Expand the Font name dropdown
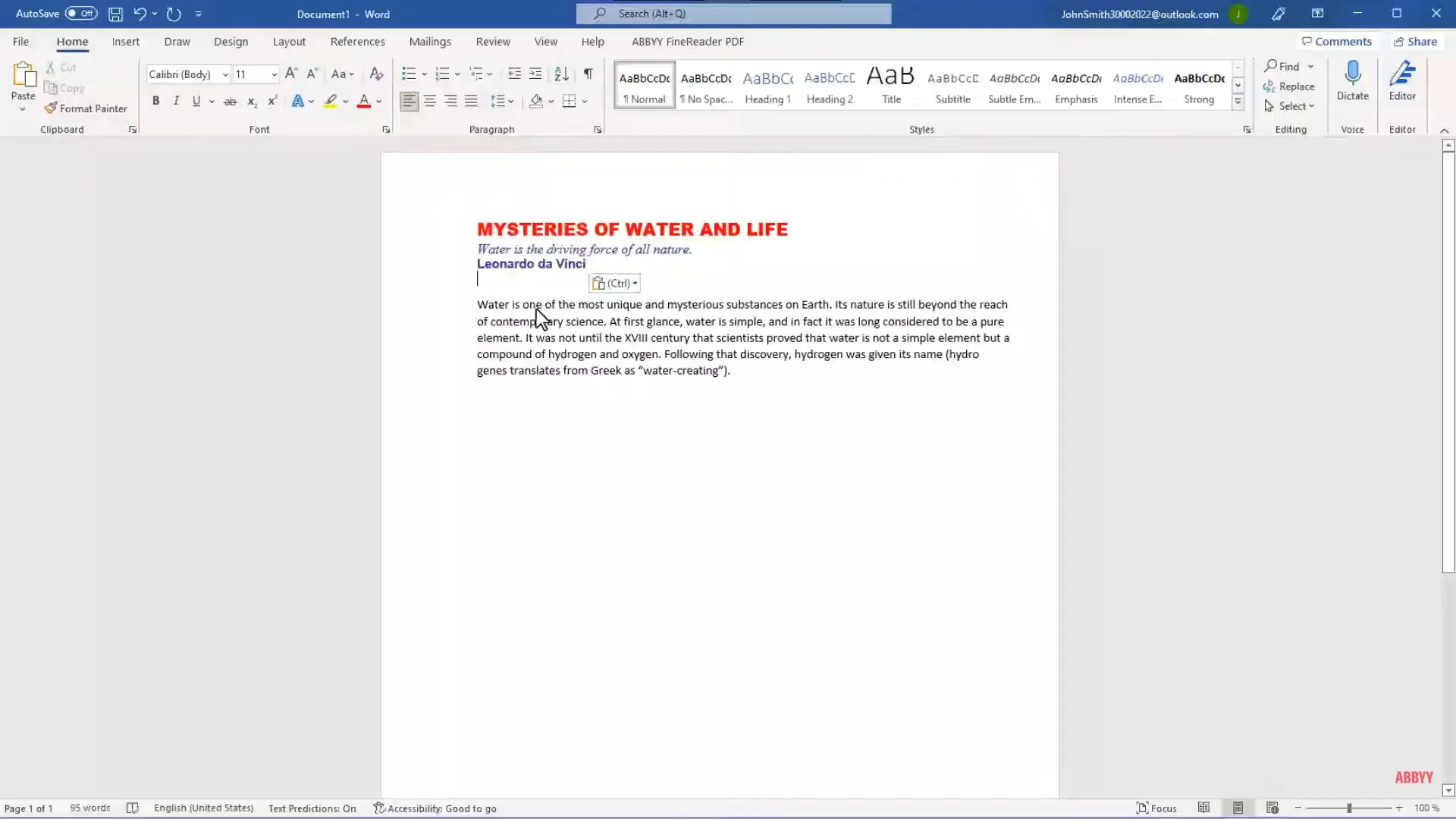The width and height of the screenshot is (1456, 819). pos(224,73)
